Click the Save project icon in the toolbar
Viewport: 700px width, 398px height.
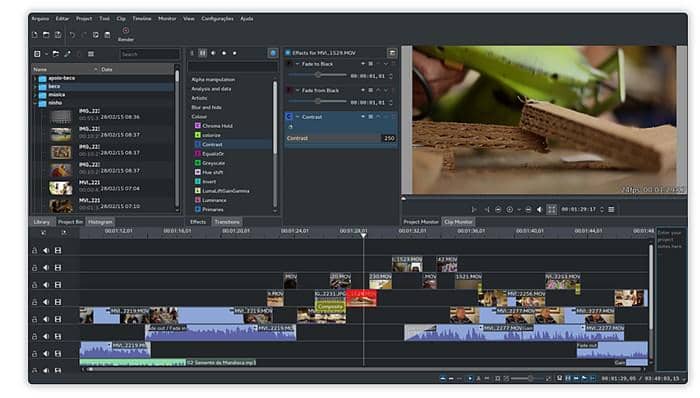click(58, 35)
